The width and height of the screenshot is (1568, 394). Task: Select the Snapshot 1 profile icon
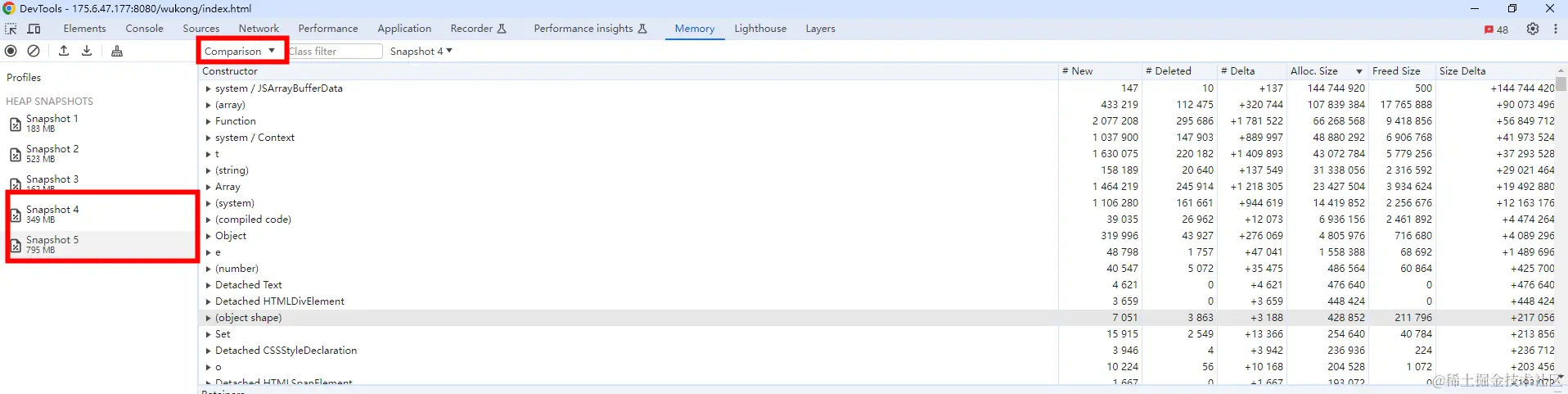(16, 125)
